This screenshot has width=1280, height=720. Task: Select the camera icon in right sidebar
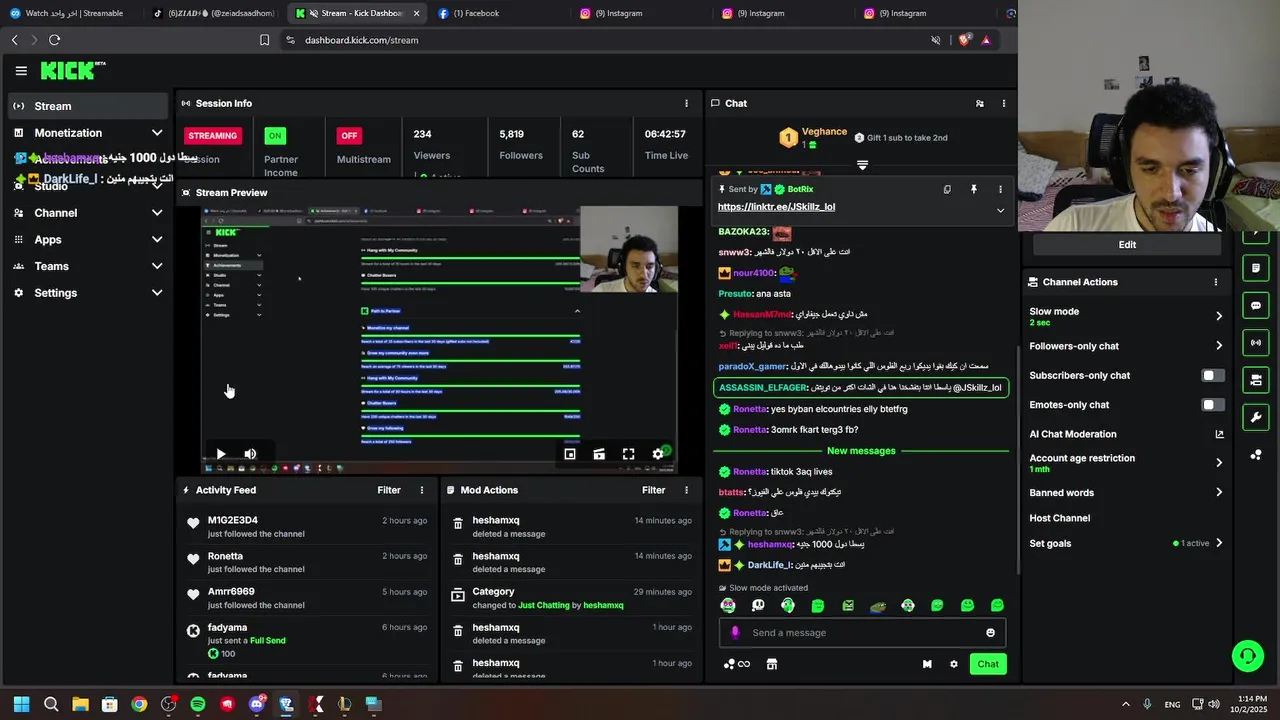coord(1256,380)
